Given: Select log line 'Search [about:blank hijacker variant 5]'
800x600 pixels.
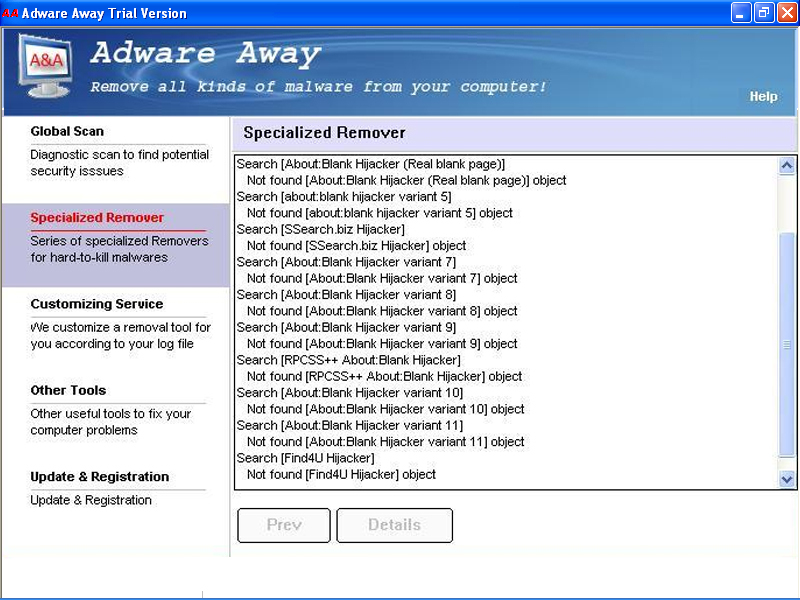Looking at the screenshot, I should coord(344,196).
